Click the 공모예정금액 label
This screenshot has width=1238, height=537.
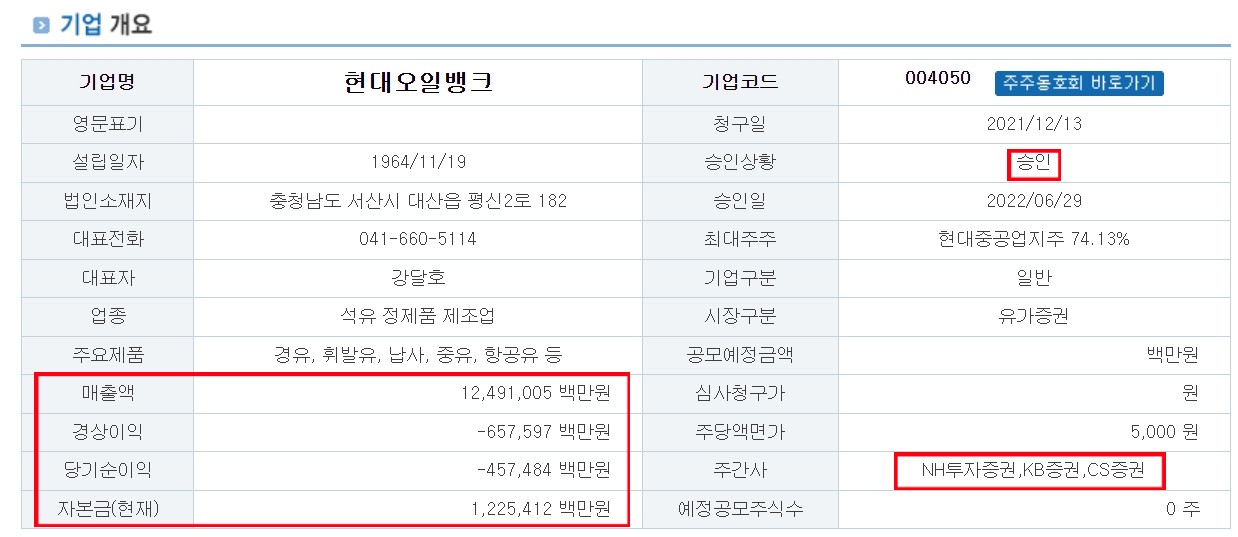click(740, 355)
